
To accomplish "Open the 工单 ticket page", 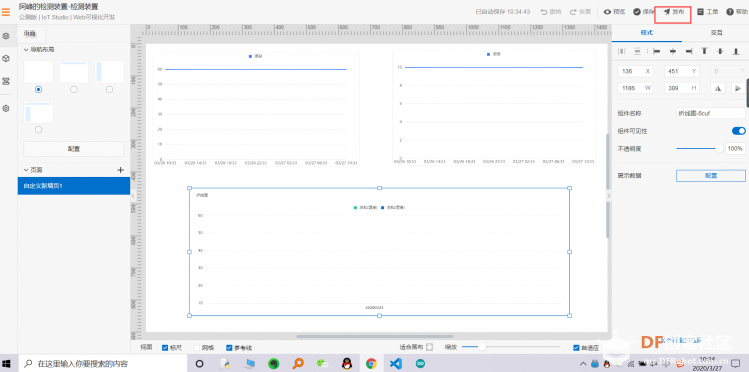I will 707,12.
